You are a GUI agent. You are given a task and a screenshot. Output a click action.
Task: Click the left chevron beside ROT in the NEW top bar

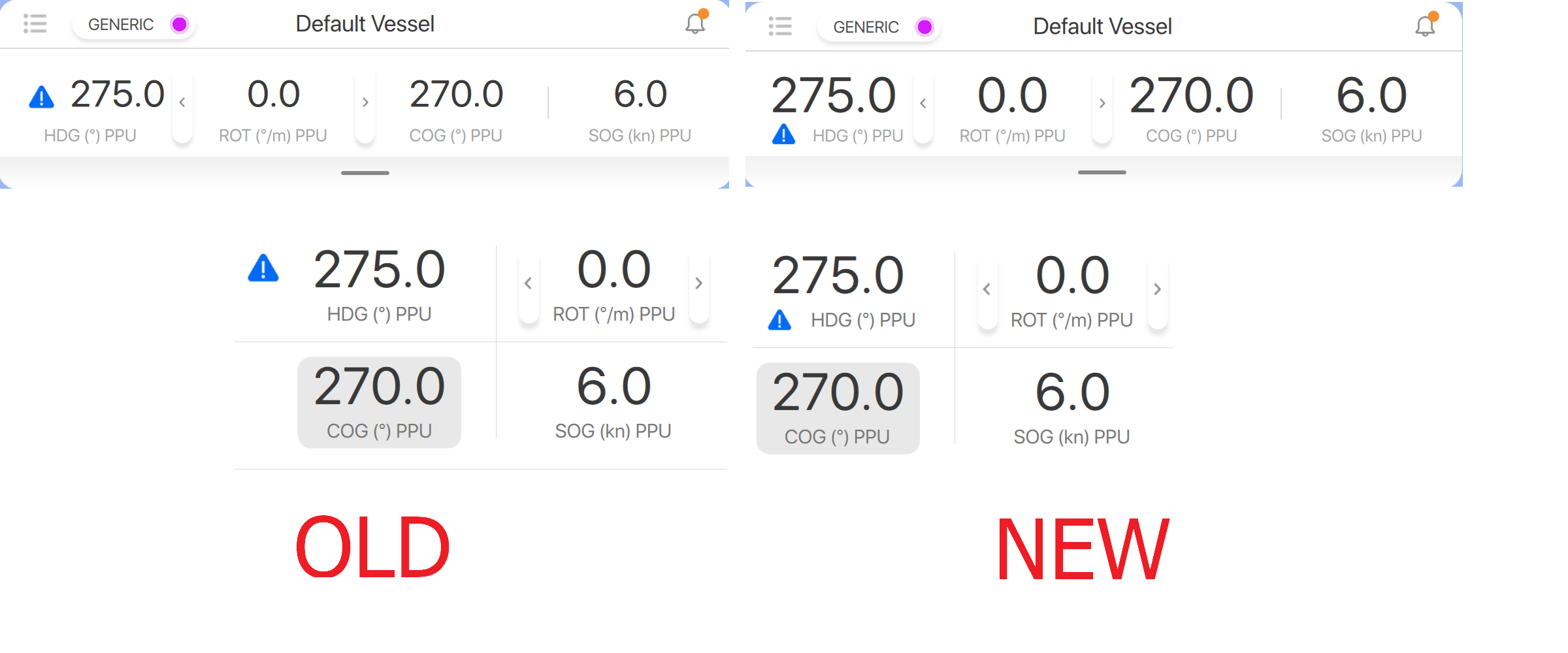pos(923,103)
